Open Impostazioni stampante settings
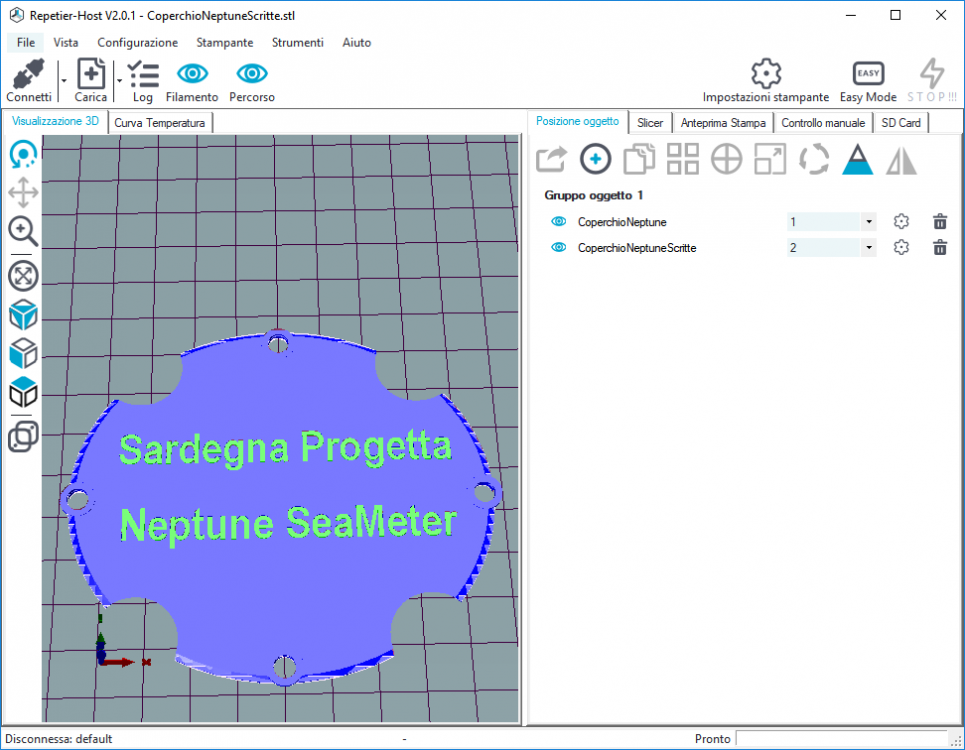The width and height of the screenshot is (965, 750). (765, 80)
